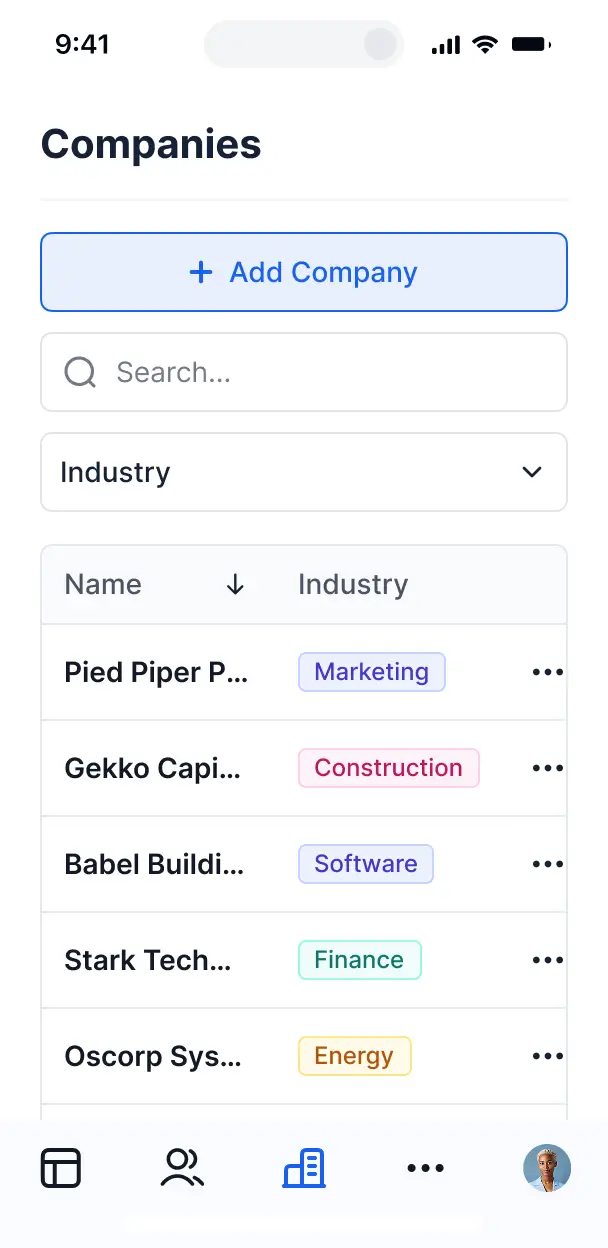608x1248 pixels.
Task: Open row actions for Pied Piper
Action: [x=547, y=673]
